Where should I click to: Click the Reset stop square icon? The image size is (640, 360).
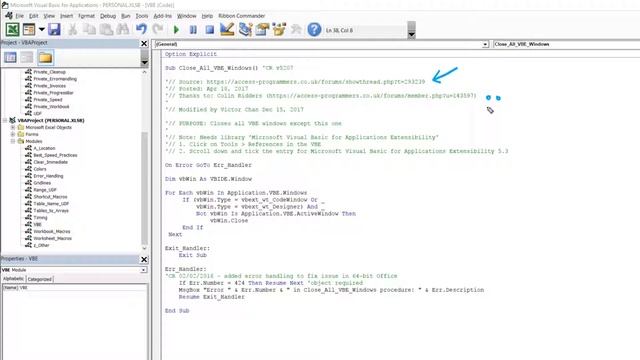coord(210,30)
